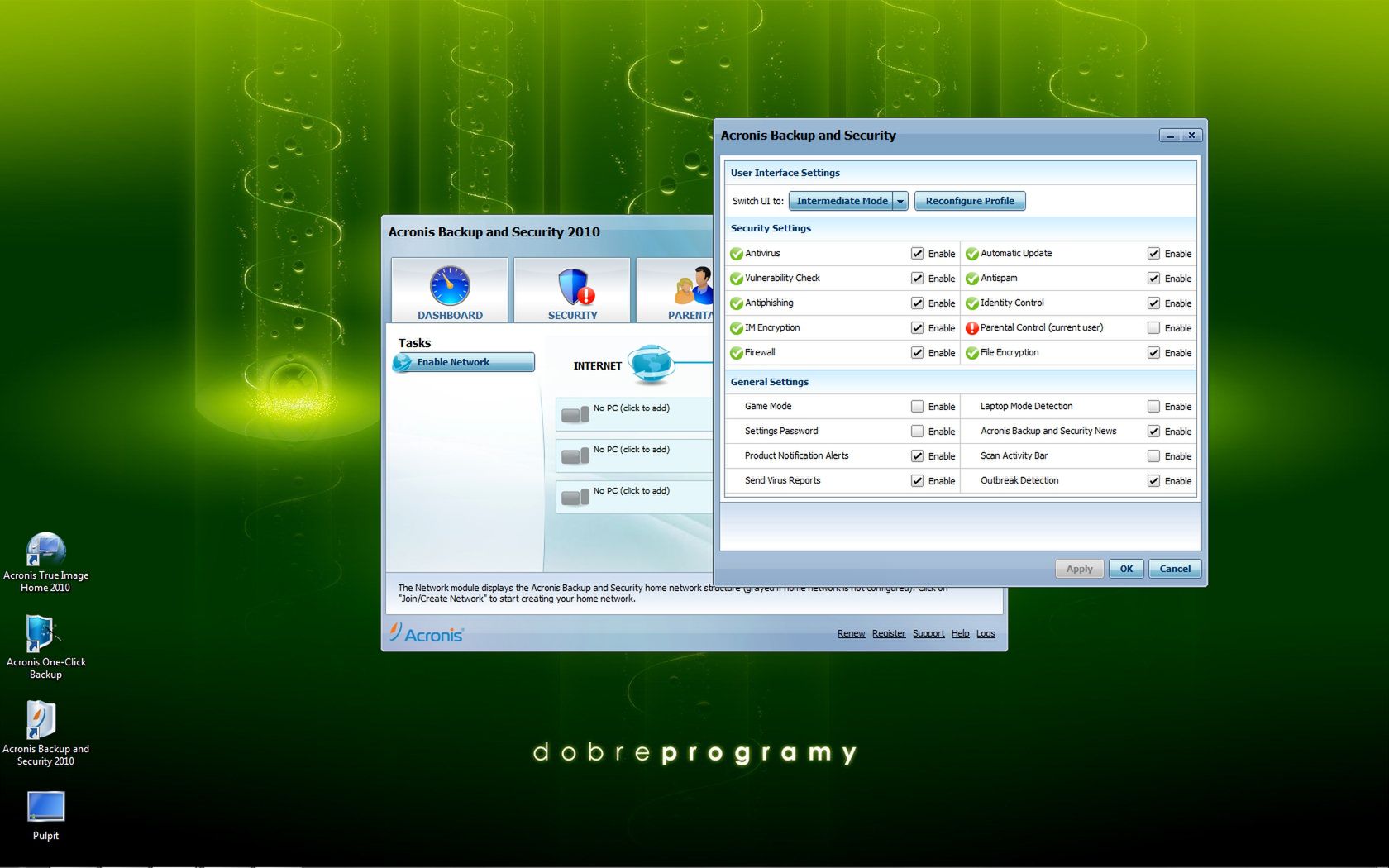Open Acronis True Image Home 2010 desktop shortcut
1389x868 pixels.
coord(45,562)
